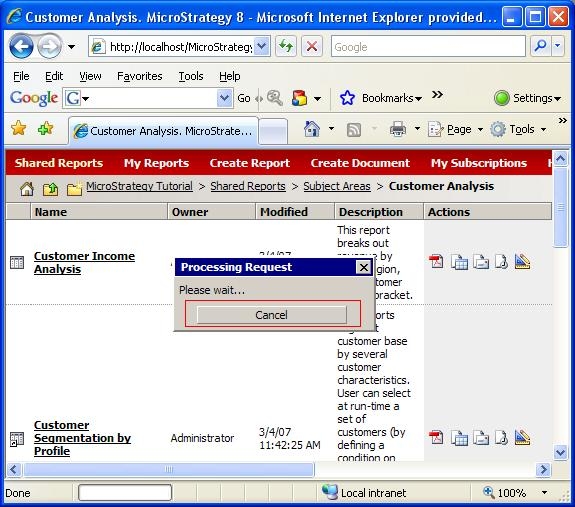
Task: Expand the address bar URL dropdown
Action: pos(261,46)
